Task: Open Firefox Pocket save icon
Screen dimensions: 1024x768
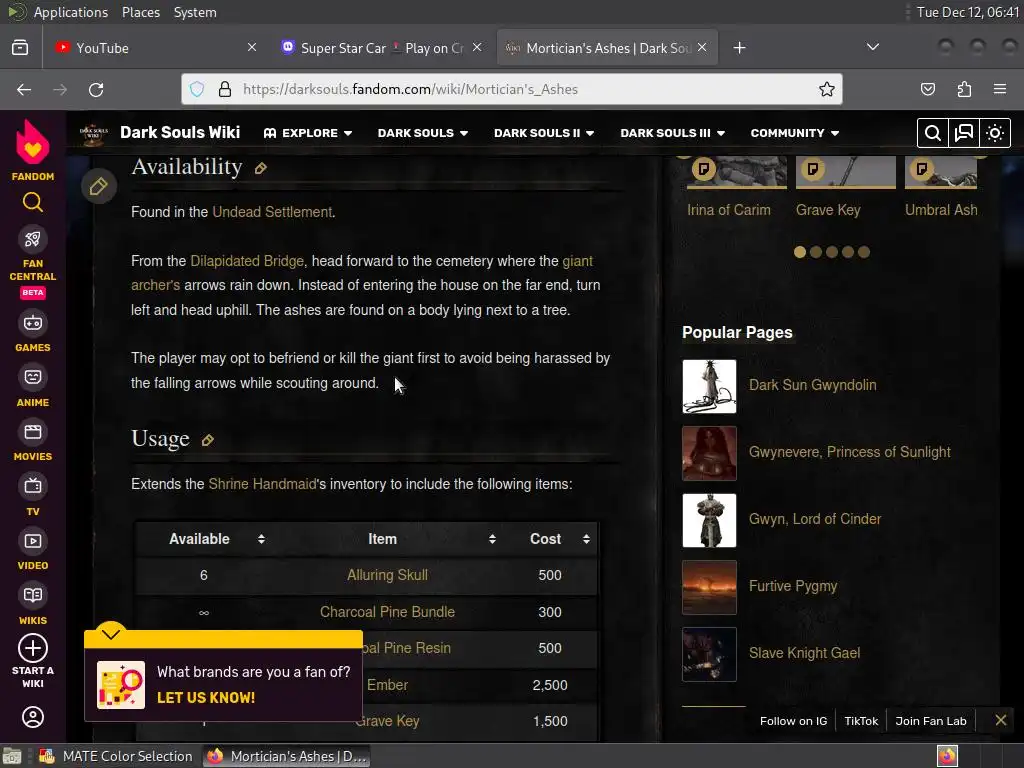Action: tap(927, 89)
